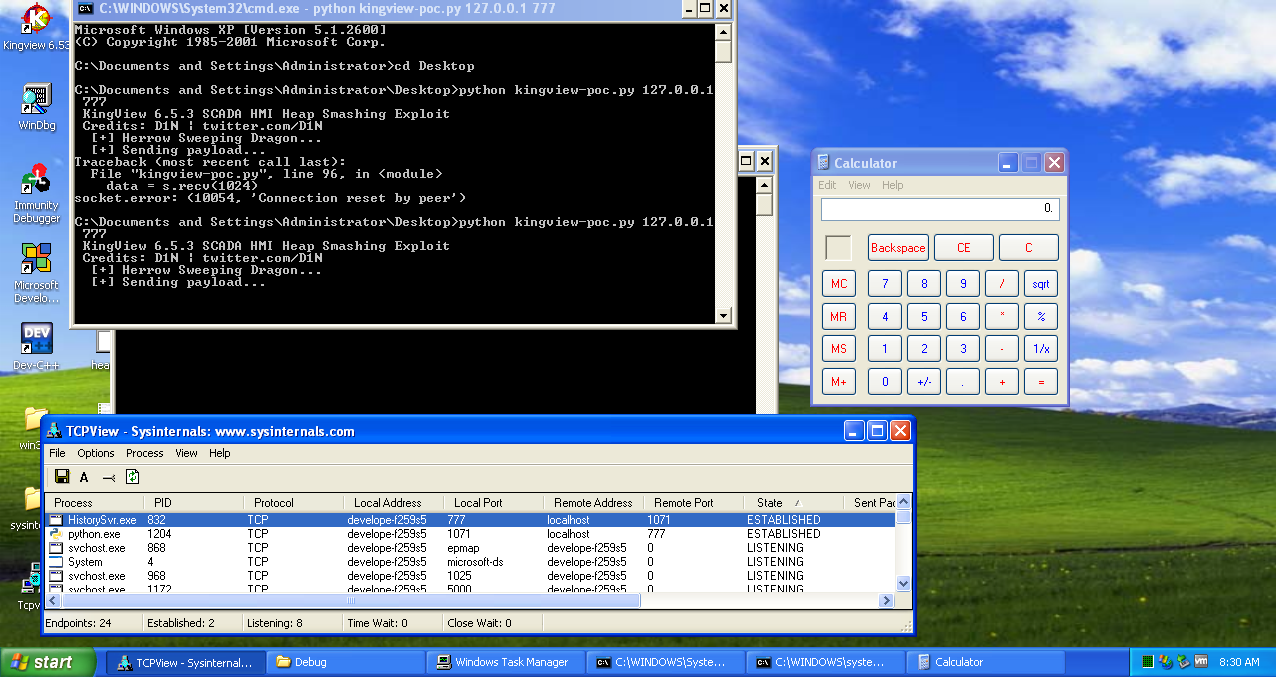Switch to Windows Task Manager taskbar button
Viewport: 1276px width, 677px height.
click(x=505, y=662)
